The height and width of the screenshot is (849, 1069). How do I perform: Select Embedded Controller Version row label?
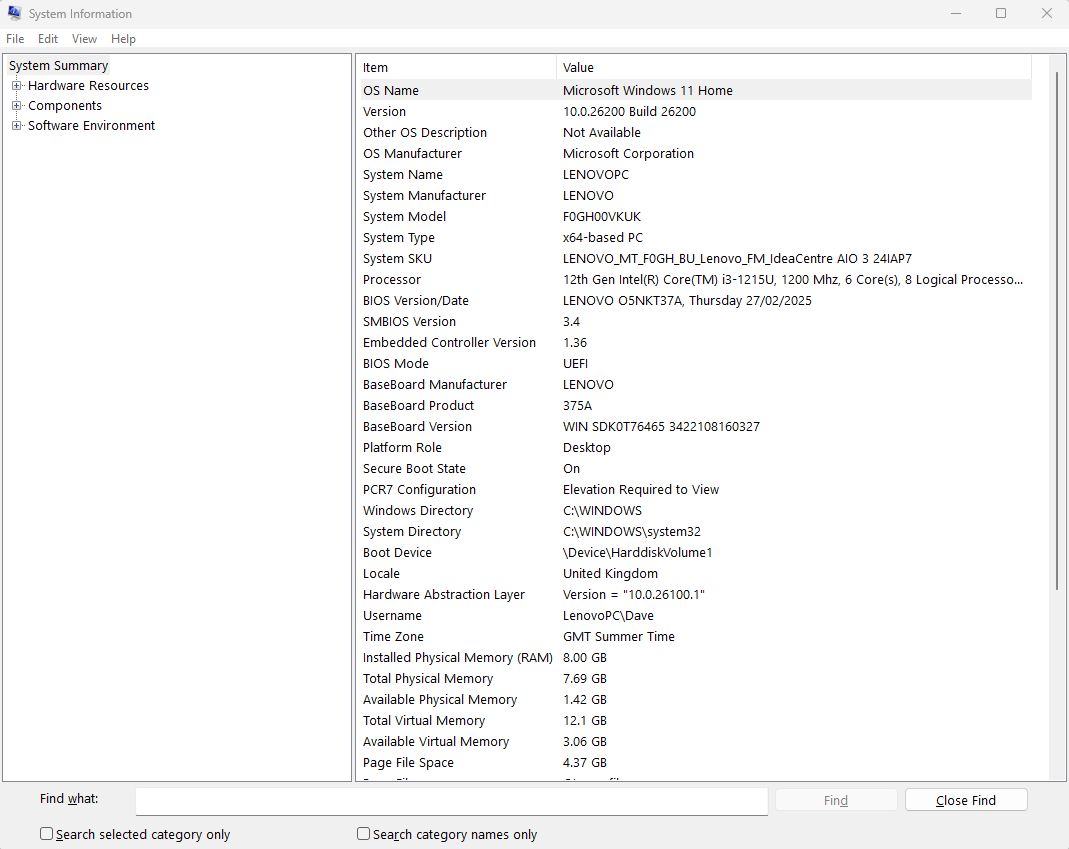click(449, 343)
